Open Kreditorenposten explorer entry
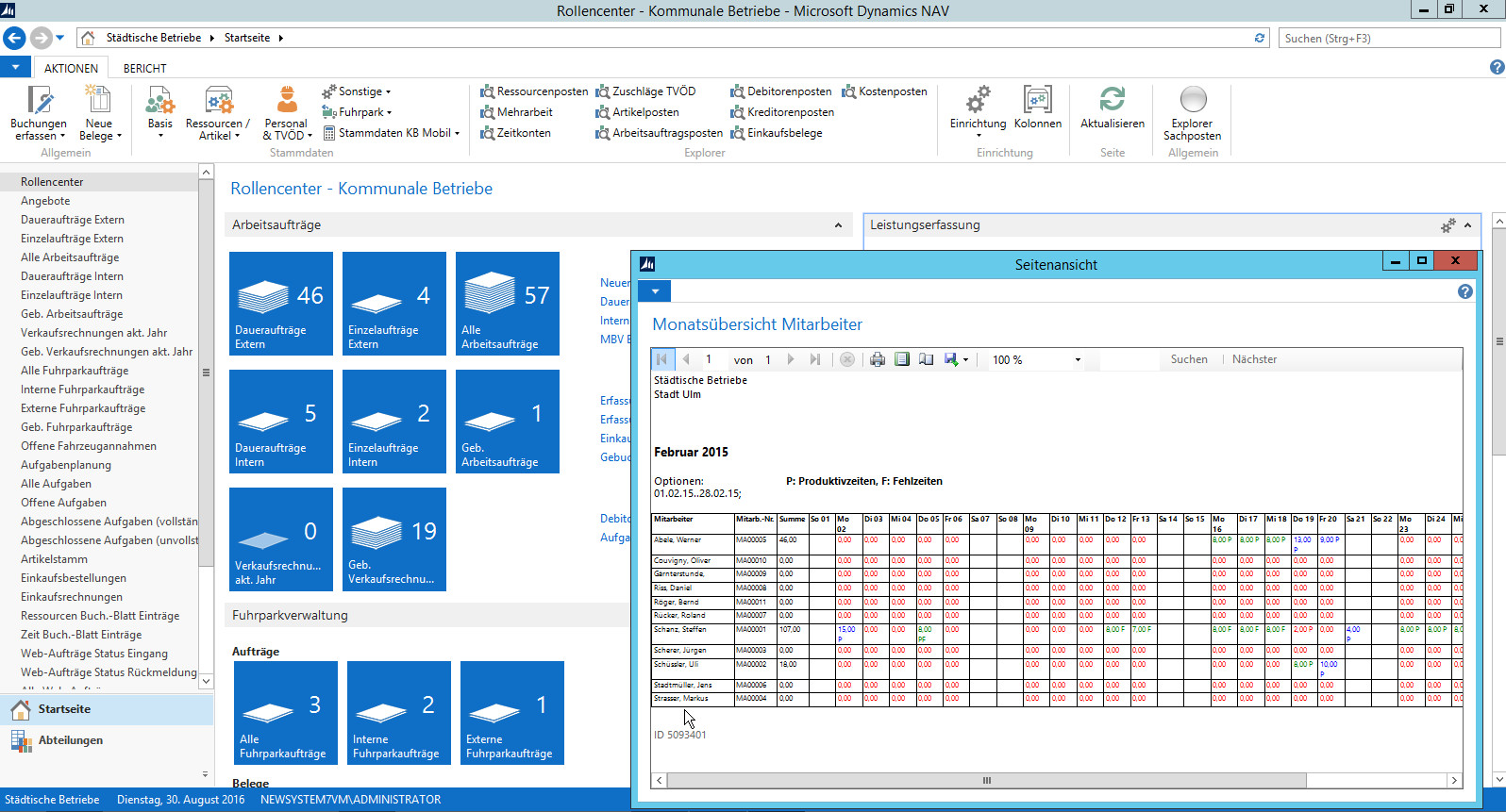The width and height of the screenshot is (1506, 812). coord(782,112)
